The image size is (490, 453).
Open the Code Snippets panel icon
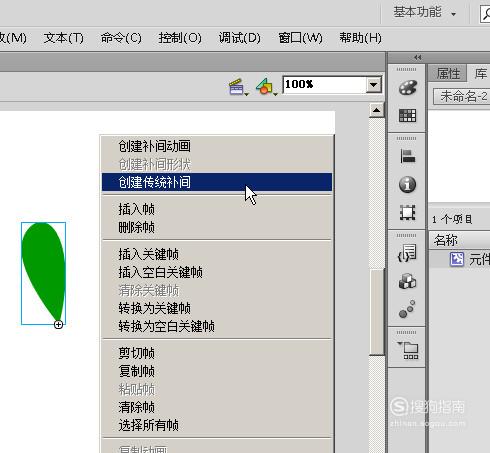coord(407,253)
